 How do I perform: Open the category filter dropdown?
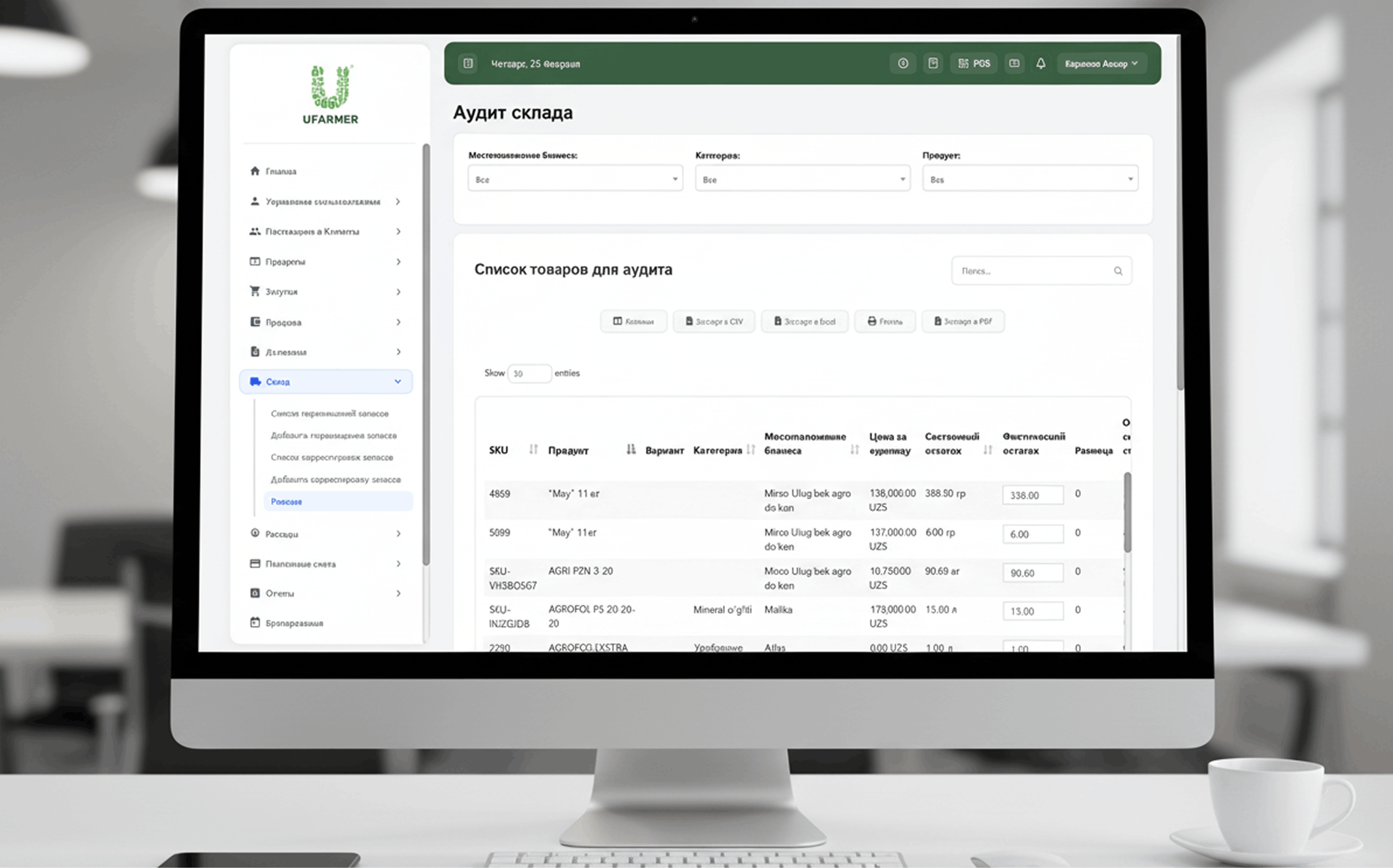[x=802, y=179]
